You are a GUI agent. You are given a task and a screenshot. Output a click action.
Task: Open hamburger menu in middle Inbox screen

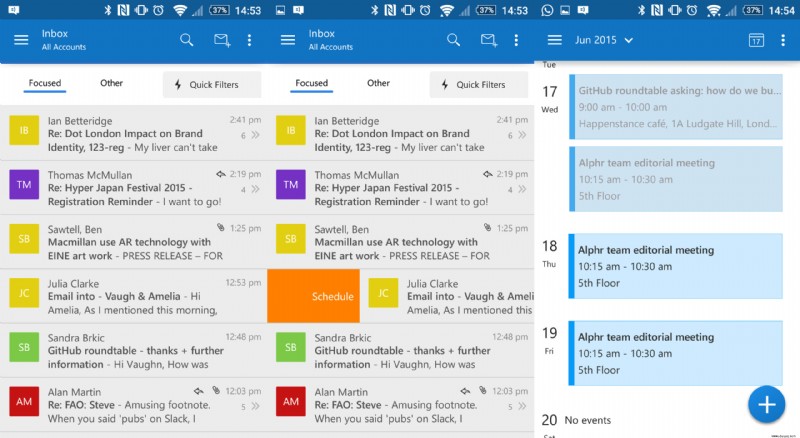(288, 40)
